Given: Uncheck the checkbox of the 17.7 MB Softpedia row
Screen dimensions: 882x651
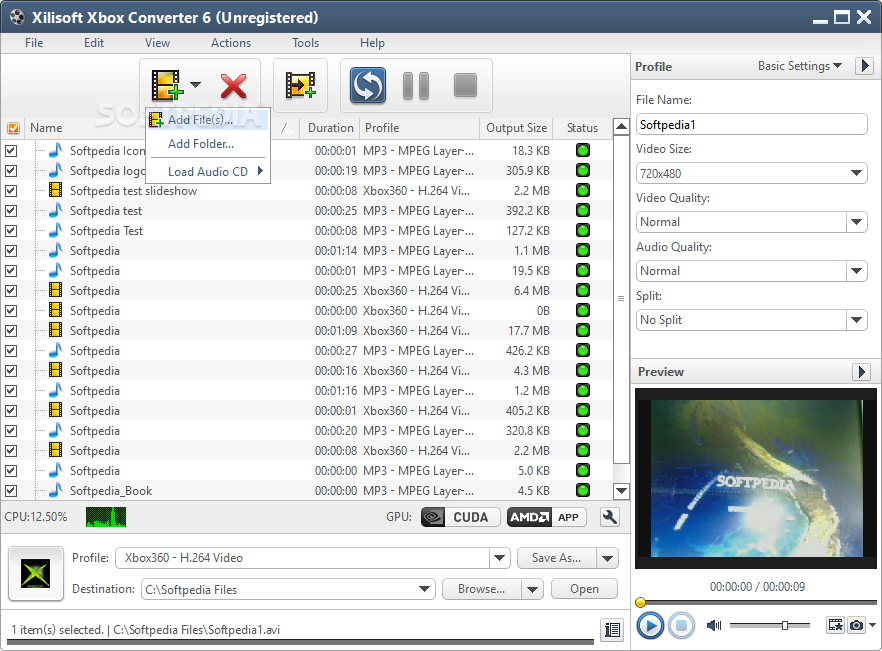Looking at the screenshot, I should (11, 331).
